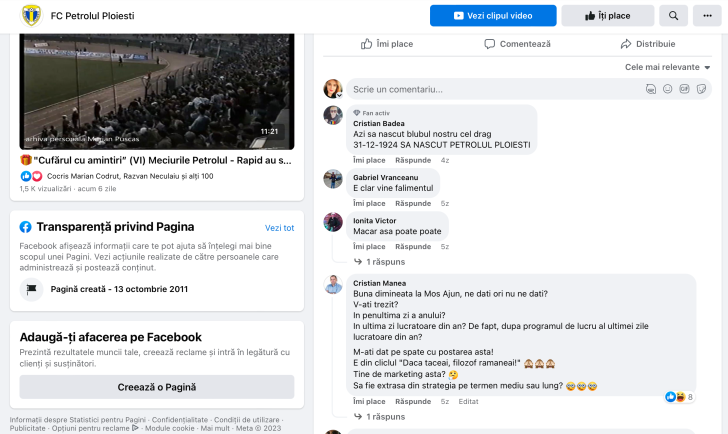Open the sticker picker in comment box
This screenshot has height=434, width=728.
coord(701,89)
